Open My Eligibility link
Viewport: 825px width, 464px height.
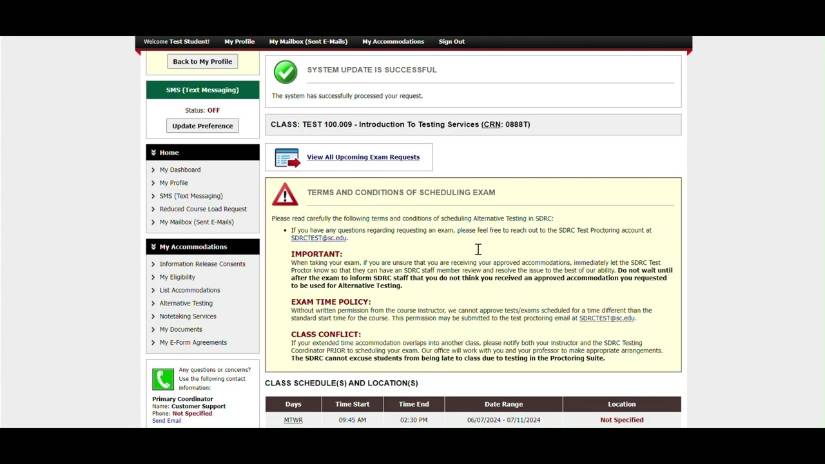pyautogui.click(x=177, y=277)
